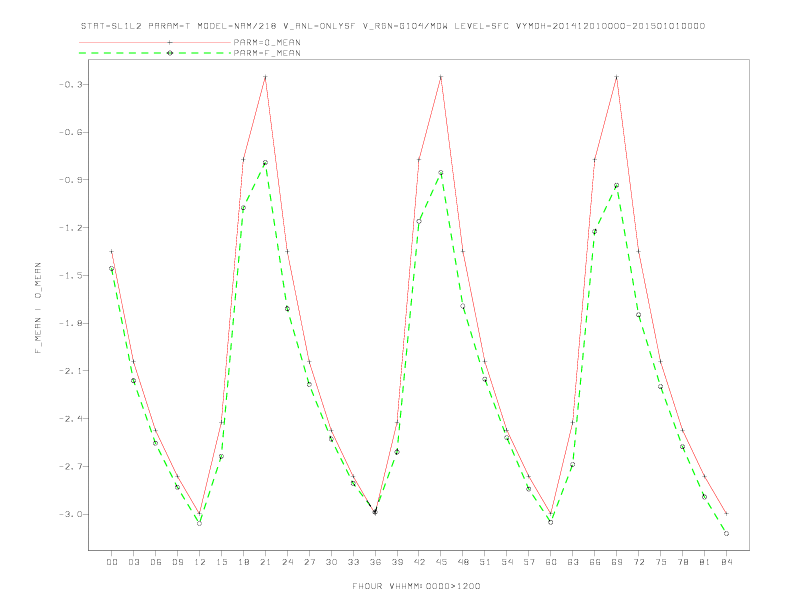
Task: Click the 00 forecast hour tick label
Action: [112, 562]
